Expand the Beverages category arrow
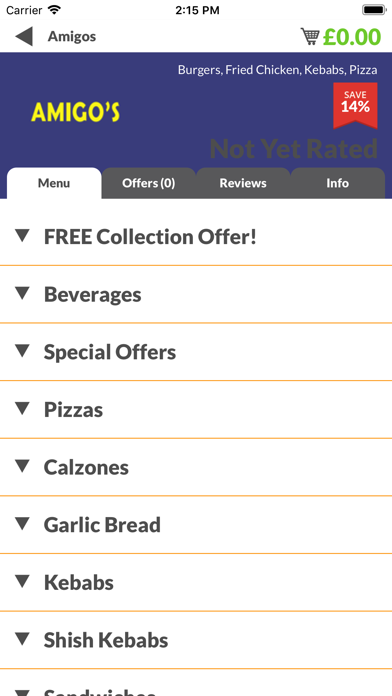 [22, 293]
